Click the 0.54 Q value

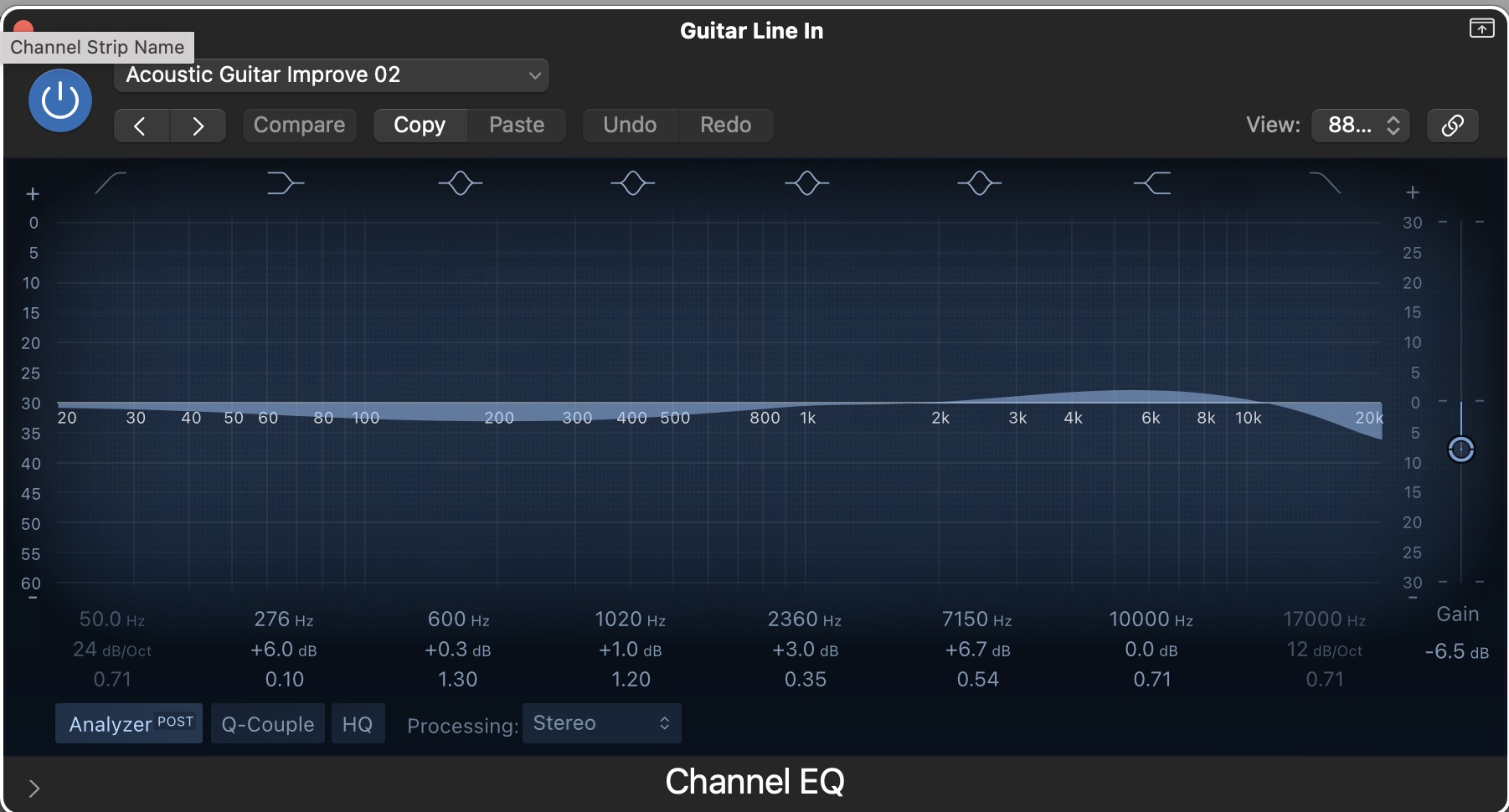click(x=978, y=680)
